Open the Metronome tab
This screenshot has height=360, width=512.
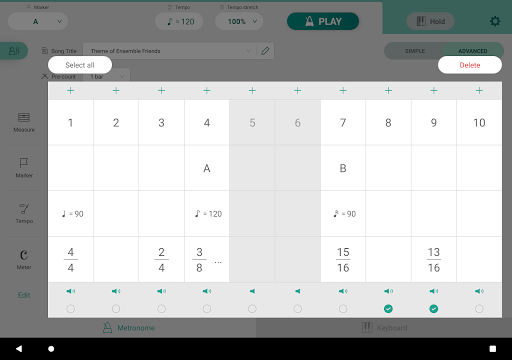(128, 328)
